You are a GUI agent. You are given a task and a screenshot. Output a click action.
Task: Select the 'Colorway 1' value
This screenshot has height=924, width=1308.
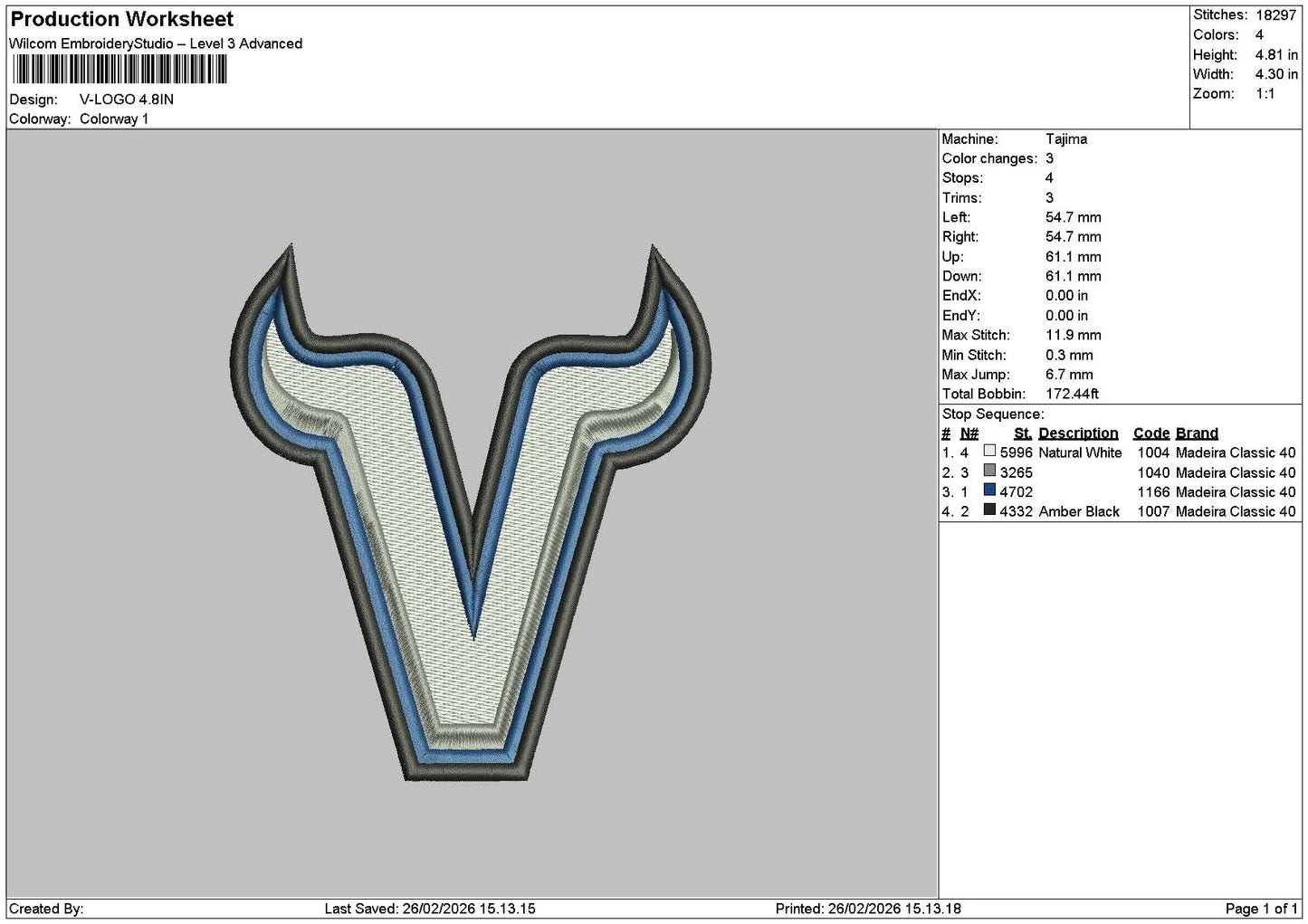tap(114, 119)
